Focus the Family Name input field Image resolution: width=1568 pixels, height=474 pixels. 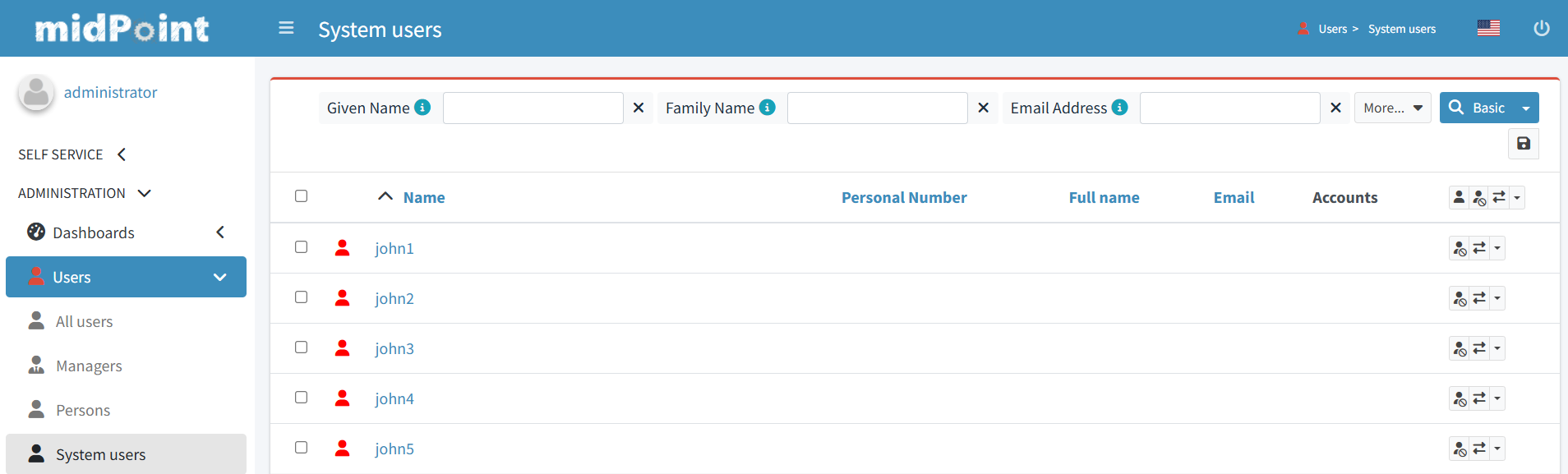877,108
